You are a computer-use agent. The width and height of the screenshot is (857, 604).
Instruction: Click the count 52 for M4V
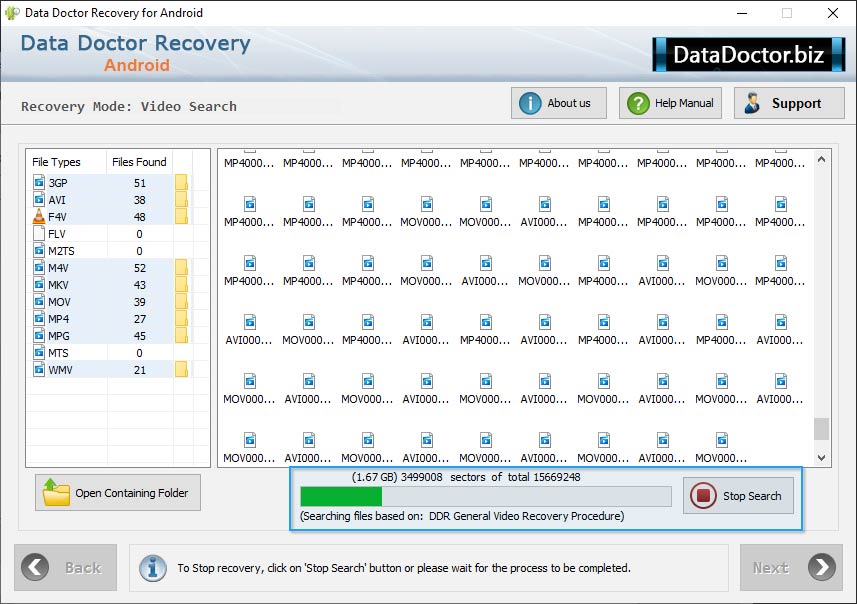(x=140, y=268)
